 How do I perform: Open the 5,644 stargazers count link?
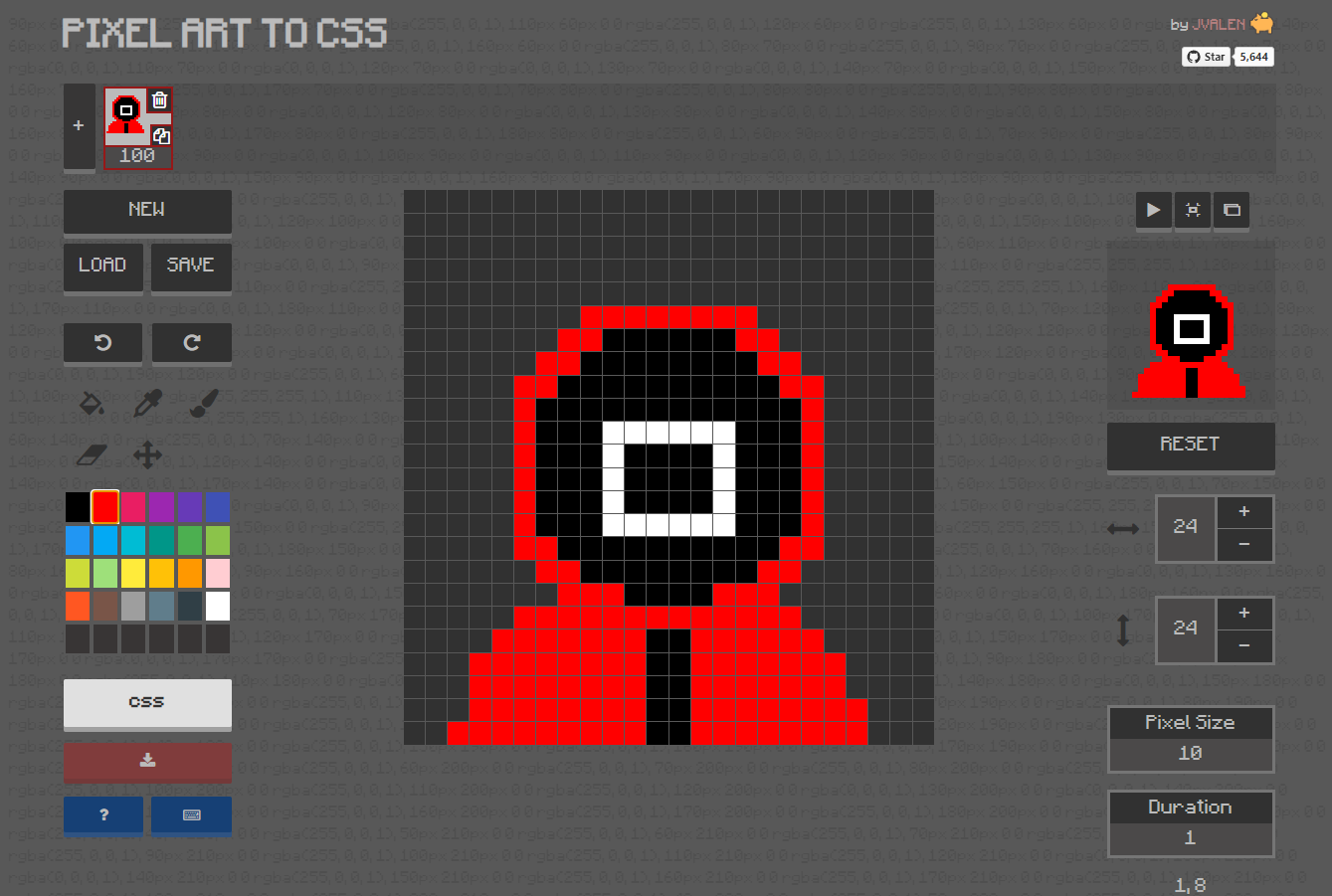(x=1253, y=57)
